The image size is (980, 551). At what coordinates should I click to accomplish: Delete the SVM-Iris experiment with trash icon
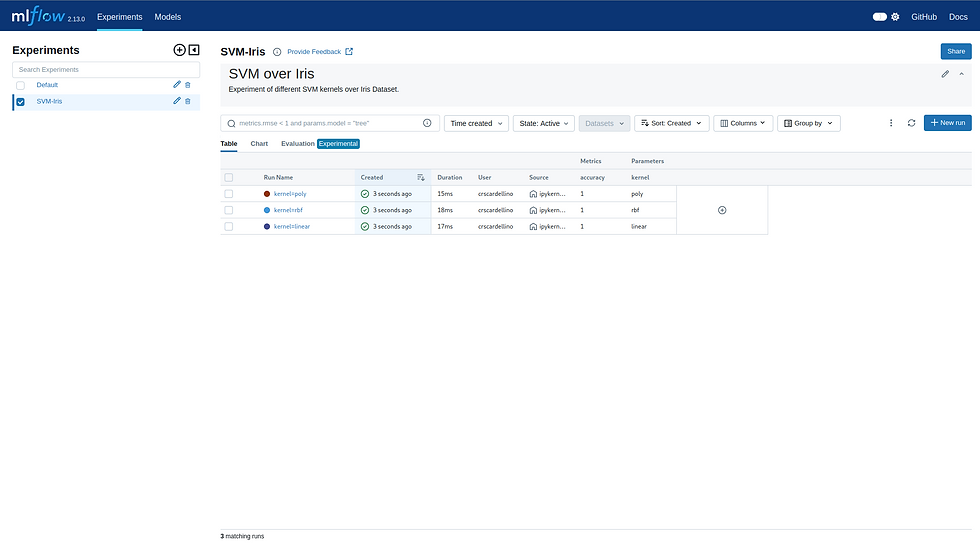tap(188, 101)
